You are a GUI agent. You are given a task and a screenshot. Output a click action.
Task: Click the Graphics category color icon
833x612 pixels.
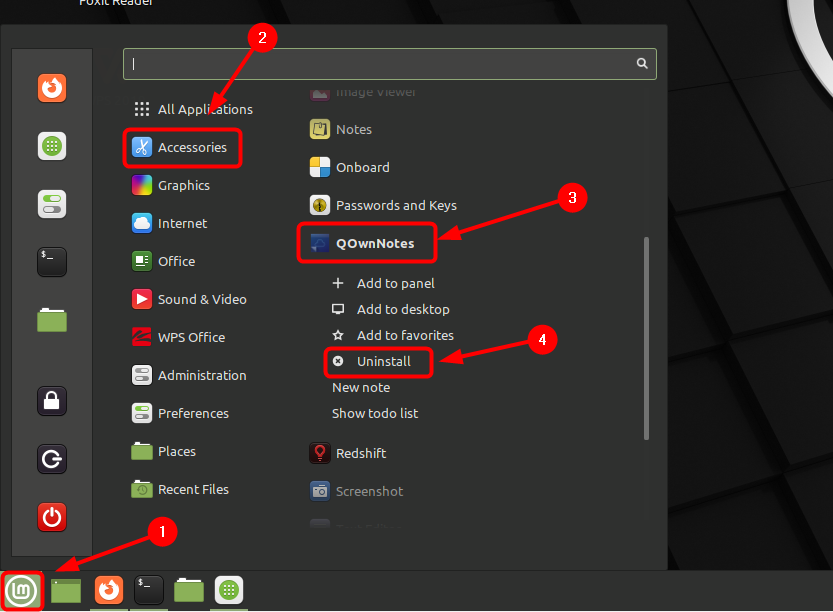(x=142, y=185)
